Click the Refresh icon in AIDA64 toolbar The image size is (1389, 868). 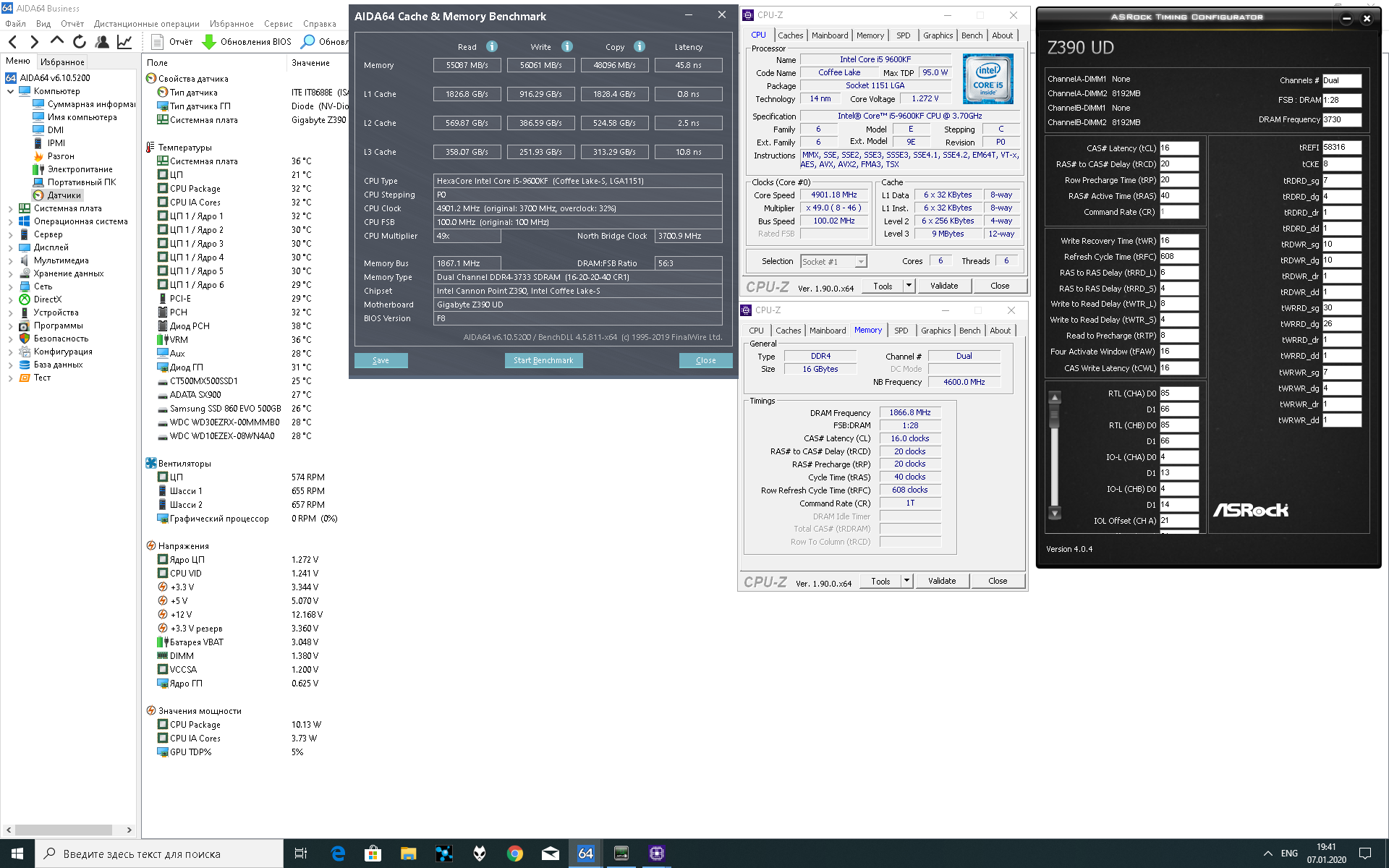80,42
